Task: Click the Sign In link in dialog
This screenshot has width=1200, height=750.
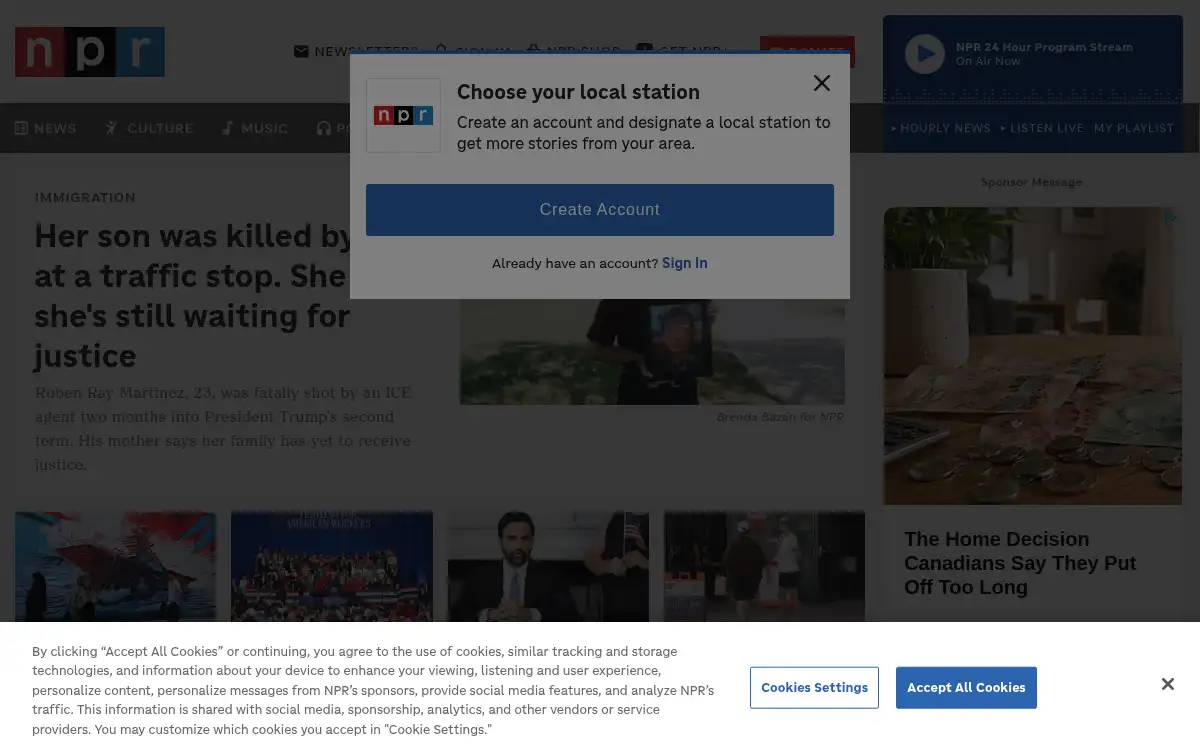Action: (685, 263)
